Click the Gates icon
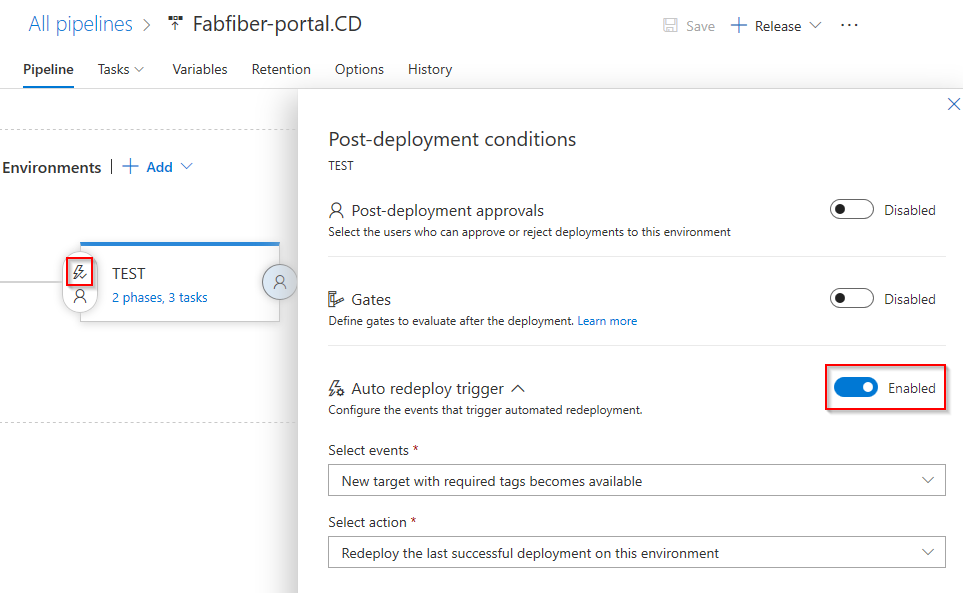Screen dimensions: 963x593 pyautogui.click(x=335, y=299)
